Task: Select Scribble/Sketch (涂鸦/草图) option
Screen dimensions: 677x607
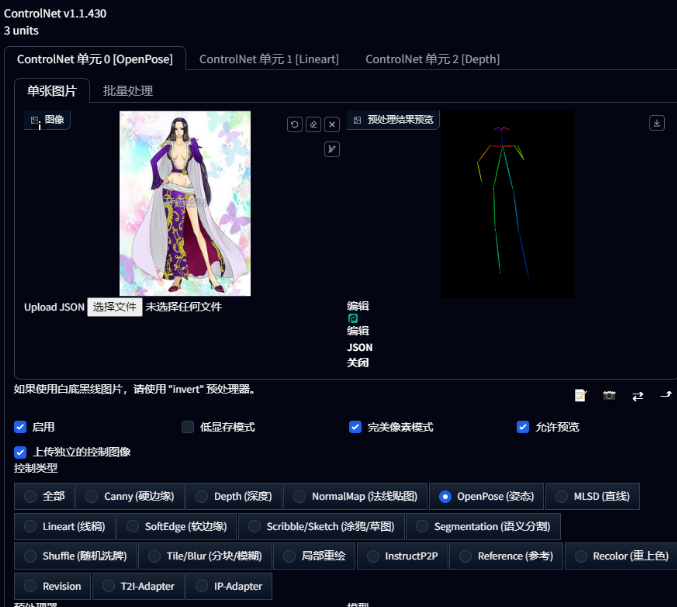Action: pyautogui.click(x=321, y=527)
